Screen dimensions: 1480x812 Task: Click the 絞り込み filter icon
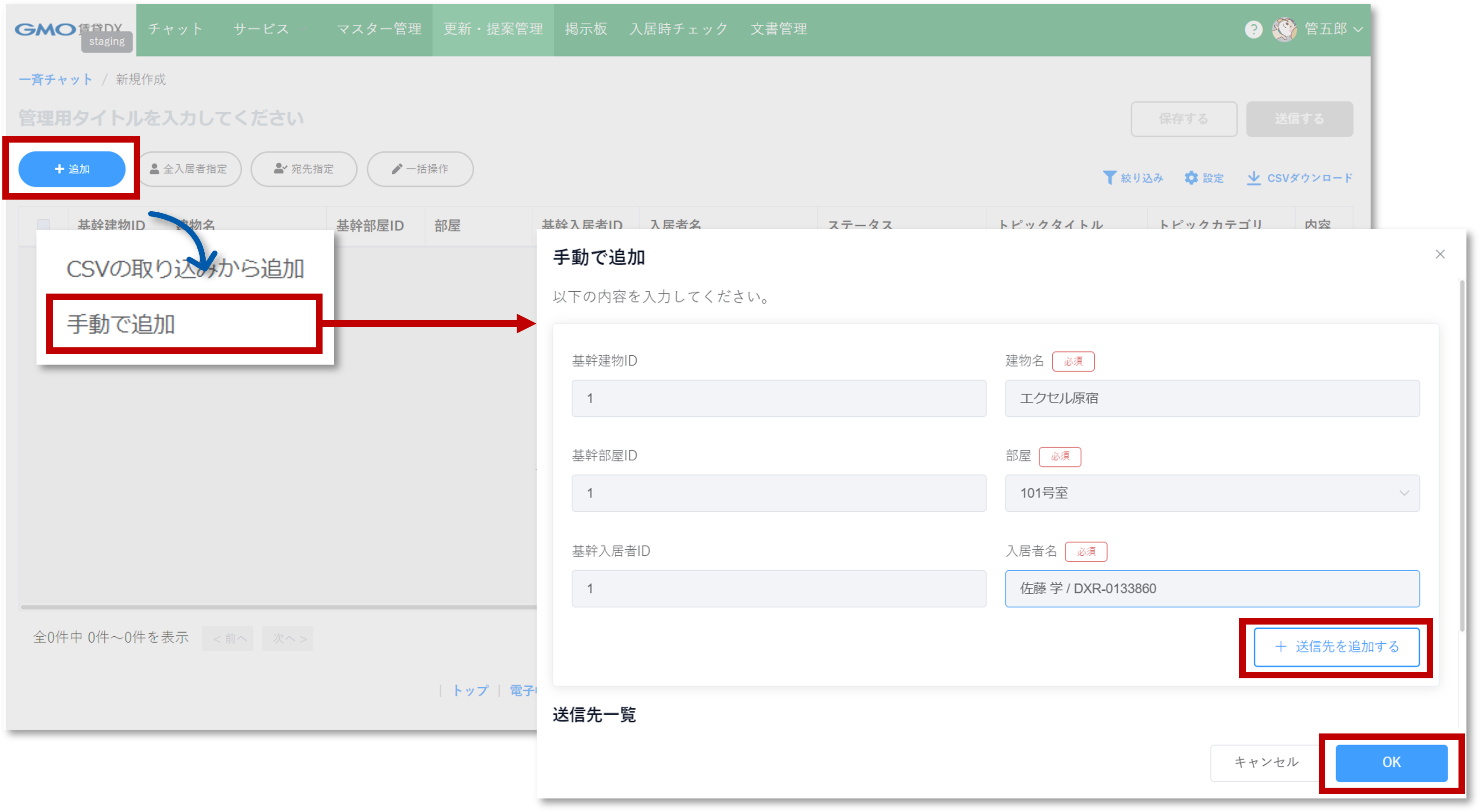pyautogui.click(x=1109, y=178)
